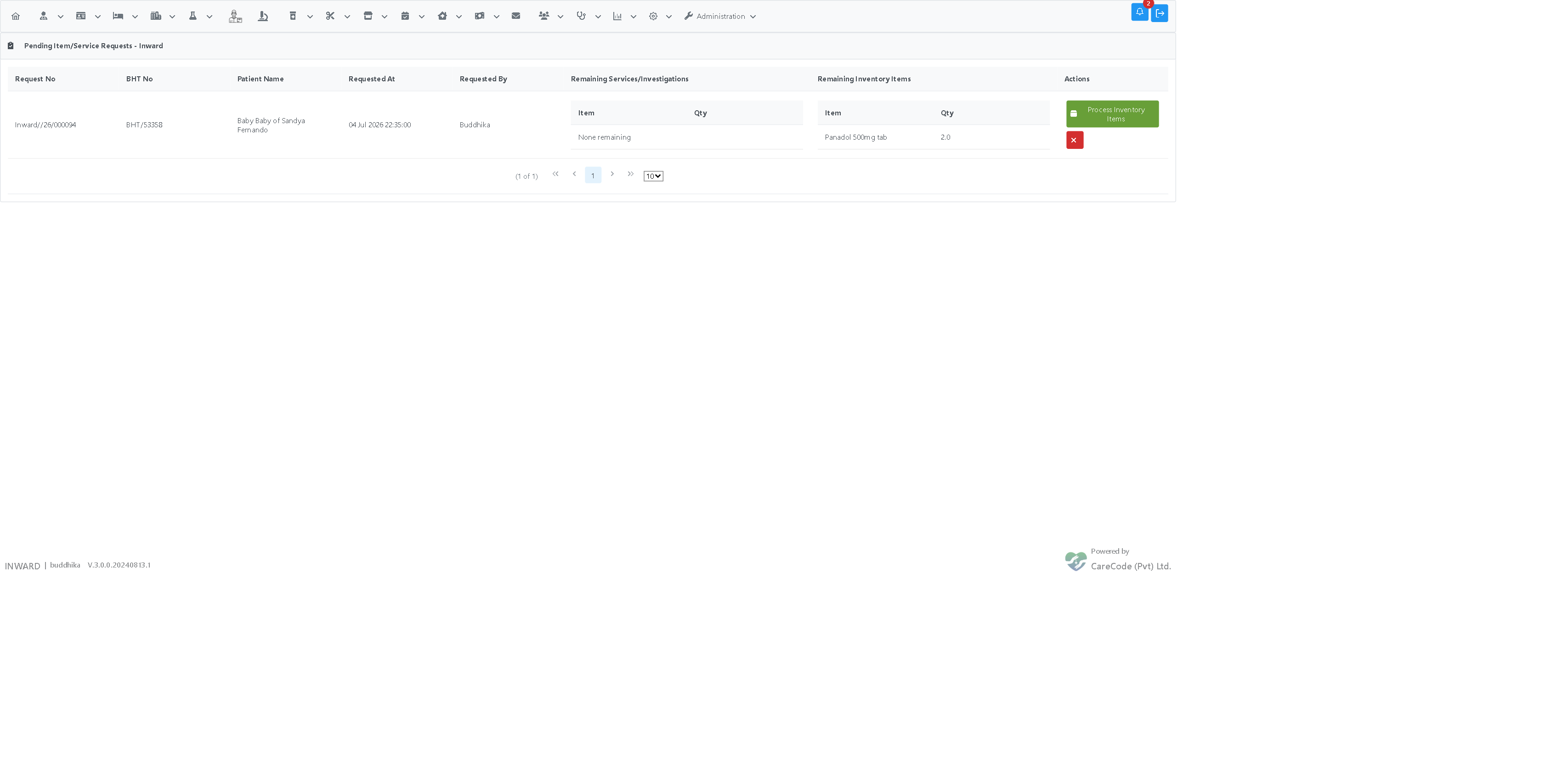The height and width of the screenshot is (772, 1568).
Task: Open the notifications bell
Action: click(1139, 13)
